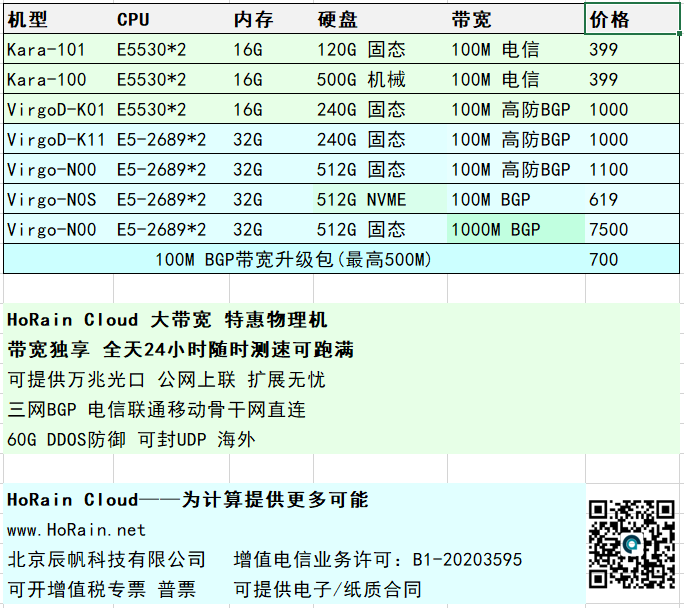Image resolution: width=684 pixels, height=608 pixels.
Task: Select the Kara-101 model cell
Action: click(58, 49)
